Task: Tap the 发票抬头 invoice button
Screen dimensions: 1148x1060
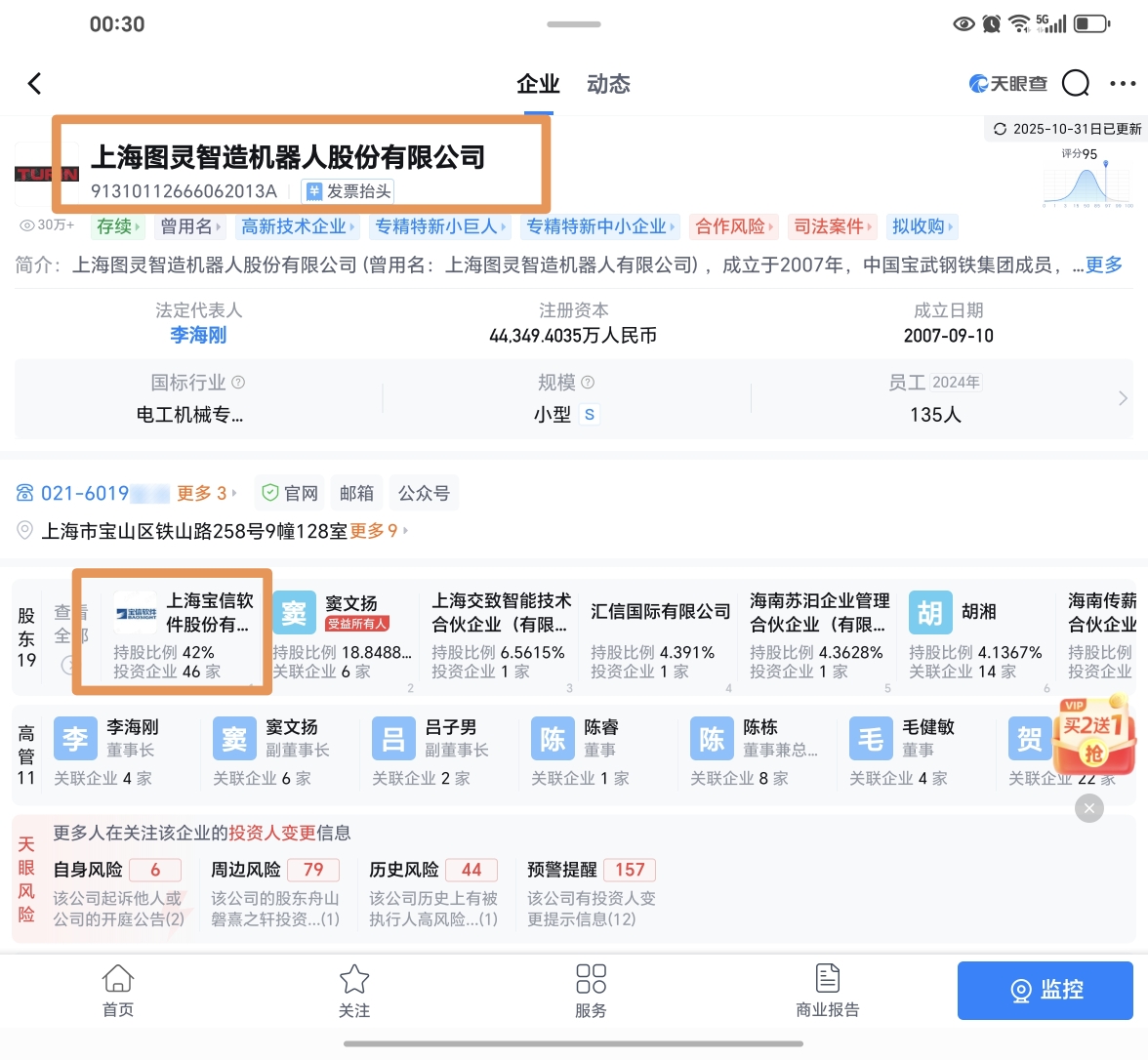Action: click(348, 191)
